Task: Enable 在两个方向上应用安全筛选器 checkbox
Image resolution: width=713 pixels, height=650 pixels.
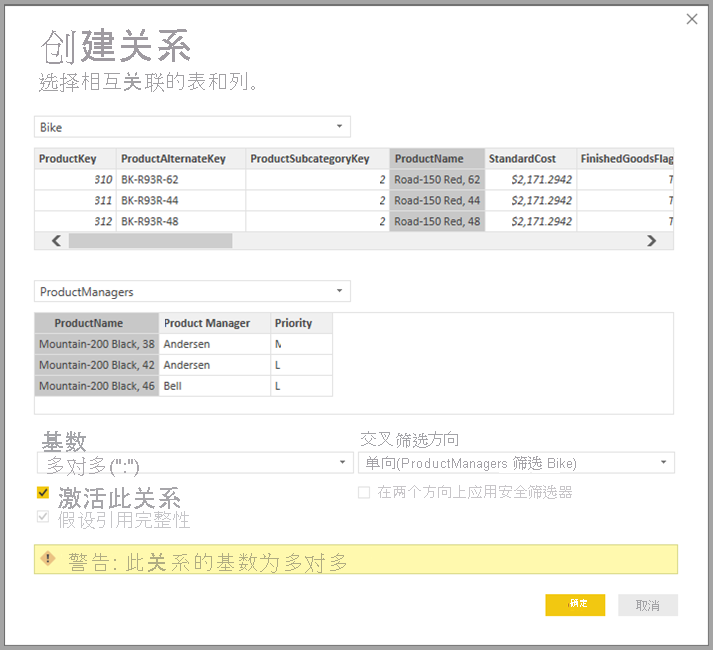Action: pos(365,492)
